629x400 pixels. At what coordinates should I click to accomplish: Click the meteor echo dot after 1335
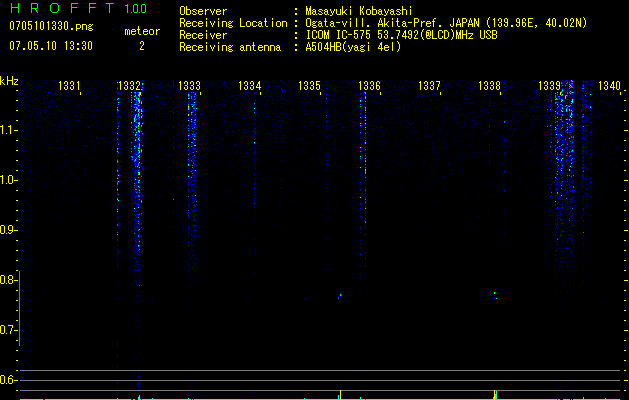click(340, 296)
